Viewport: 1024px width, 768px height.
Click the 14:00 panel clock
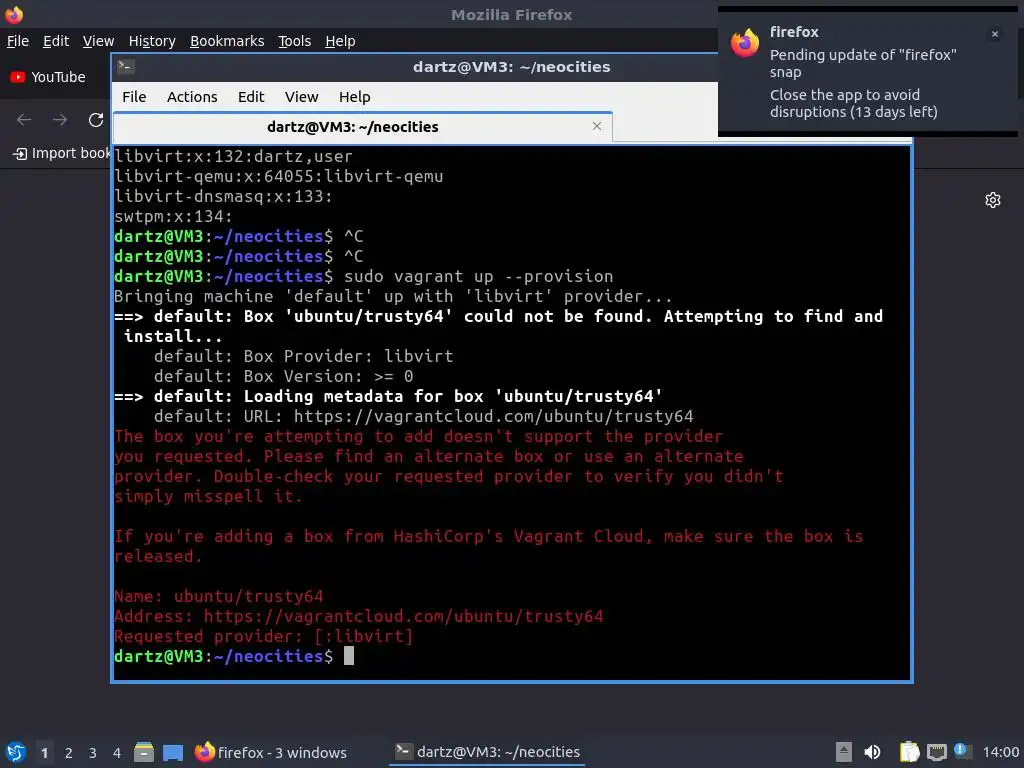click(x=1000, y=752)
